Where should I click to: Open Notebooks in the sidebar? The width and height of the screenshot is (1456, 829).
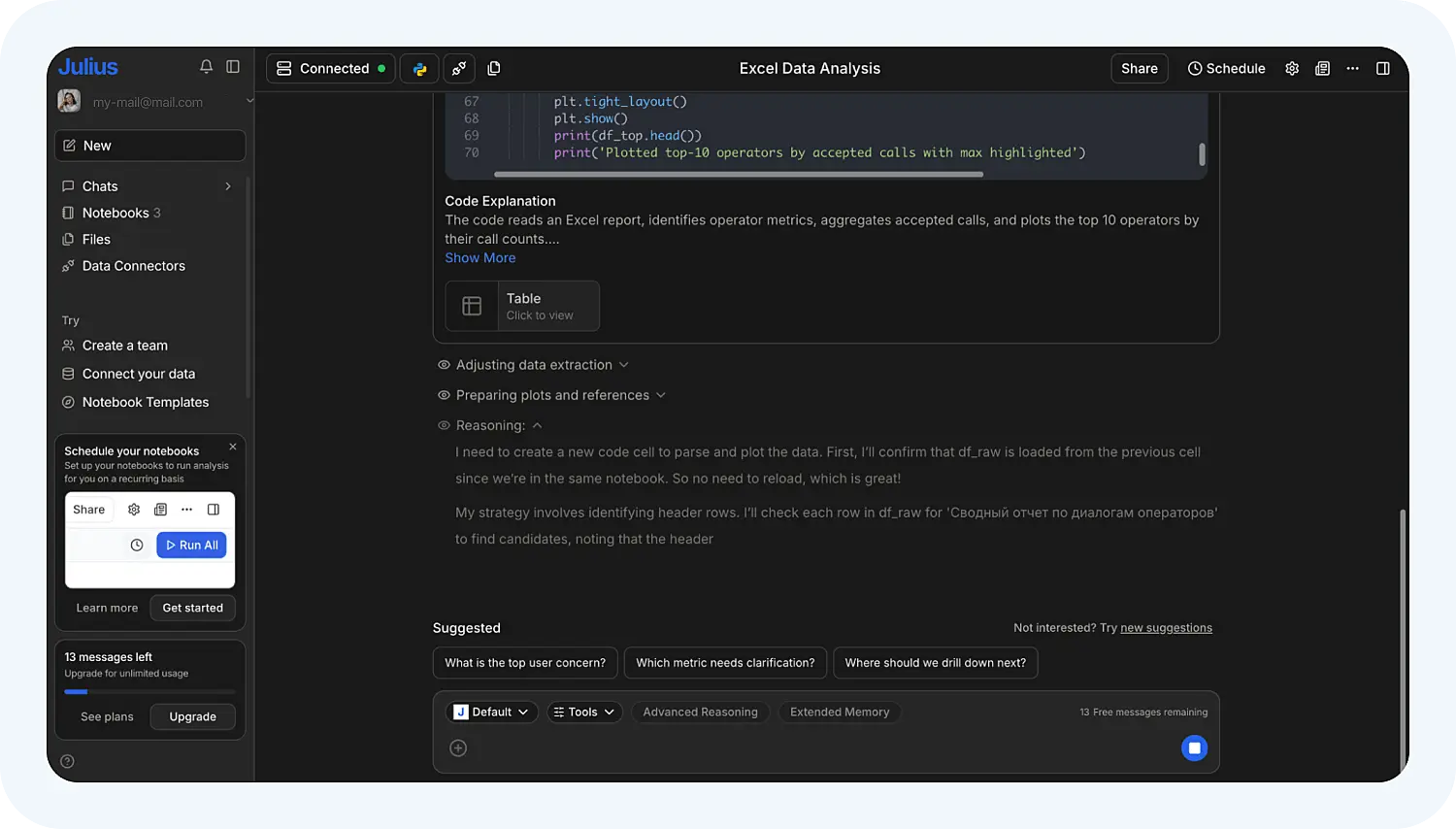pyautogui.click(x=116, y=213)
